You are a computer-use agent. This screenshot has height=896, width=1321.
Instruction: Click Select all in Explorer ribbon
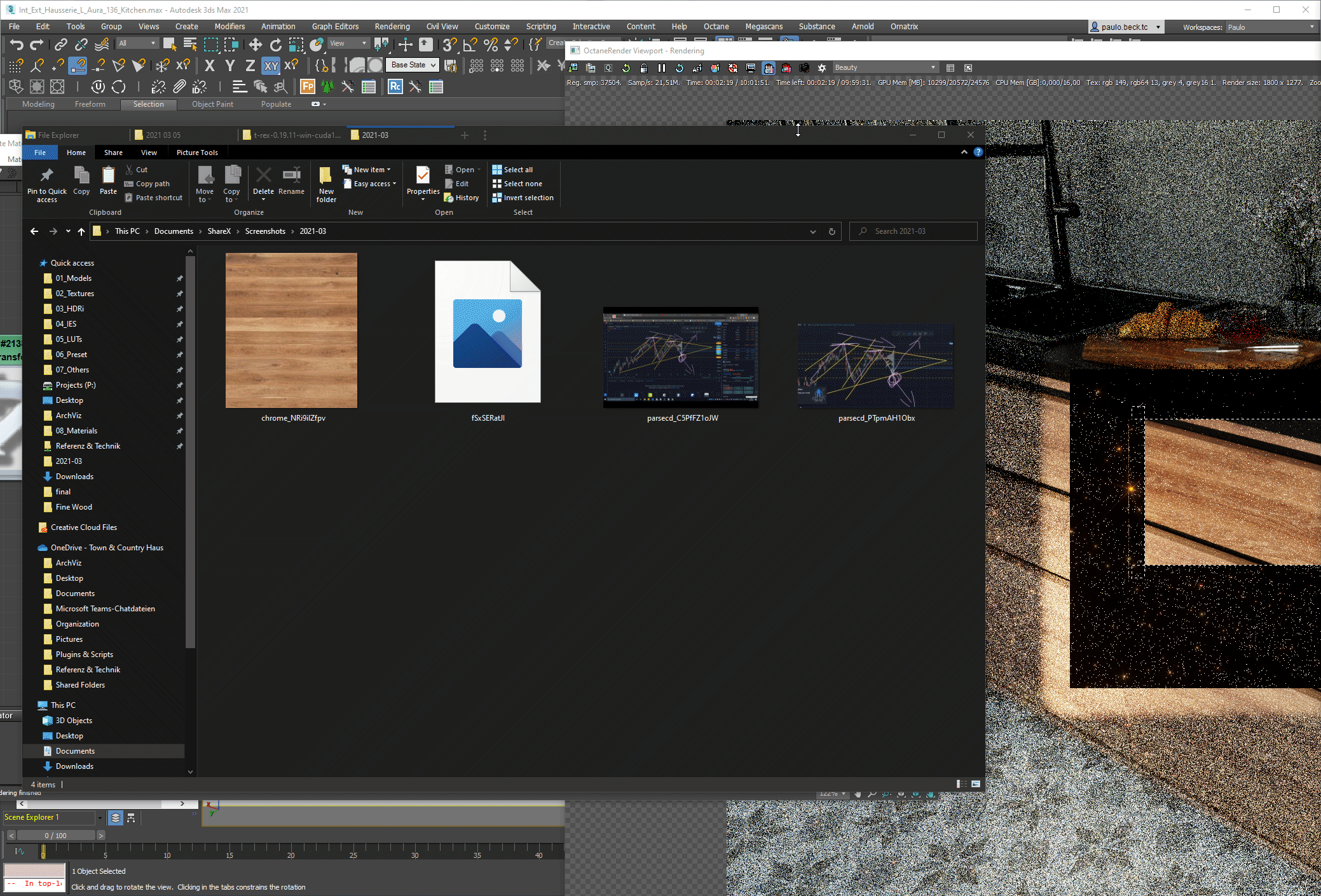tap(517, 170)
